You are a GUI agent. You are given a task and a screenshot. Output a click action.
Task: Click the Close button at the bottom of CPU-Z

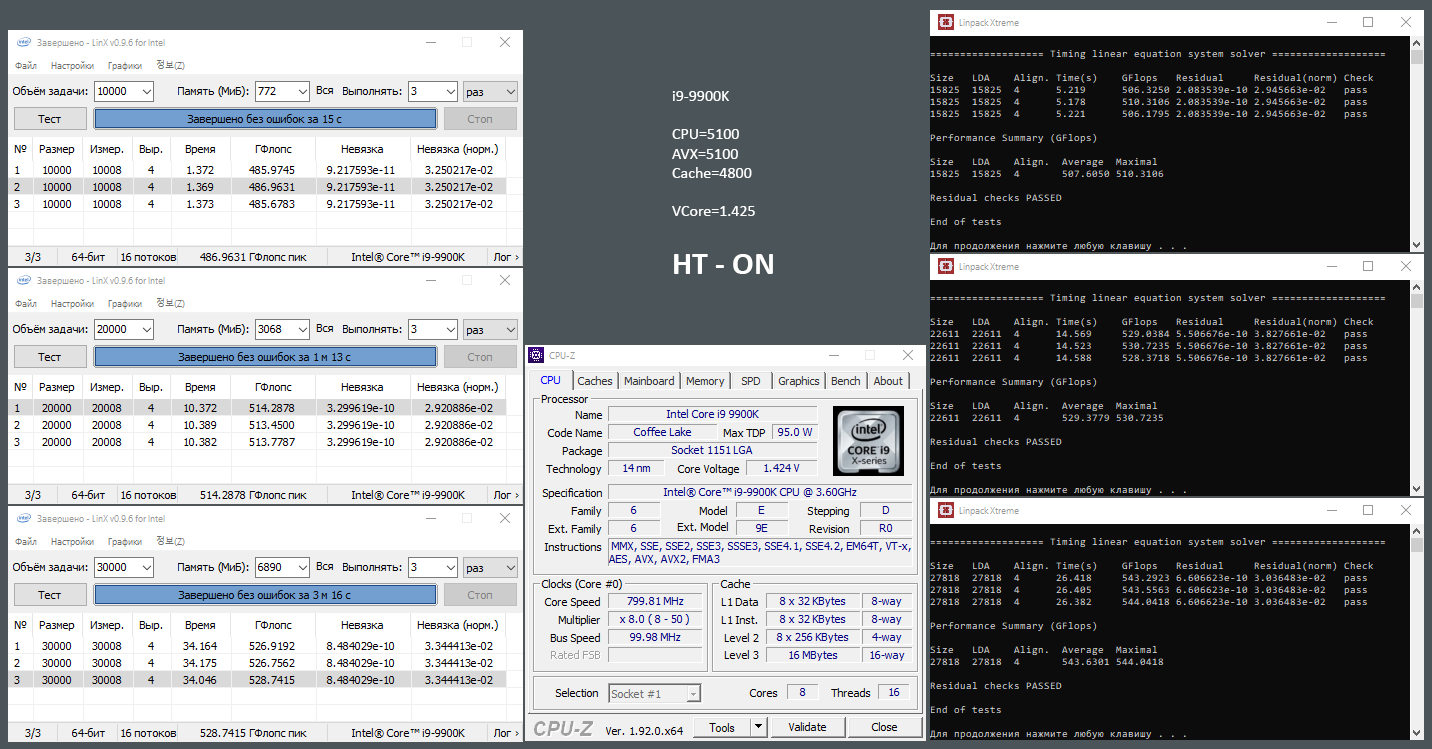[x=884, y=727]
